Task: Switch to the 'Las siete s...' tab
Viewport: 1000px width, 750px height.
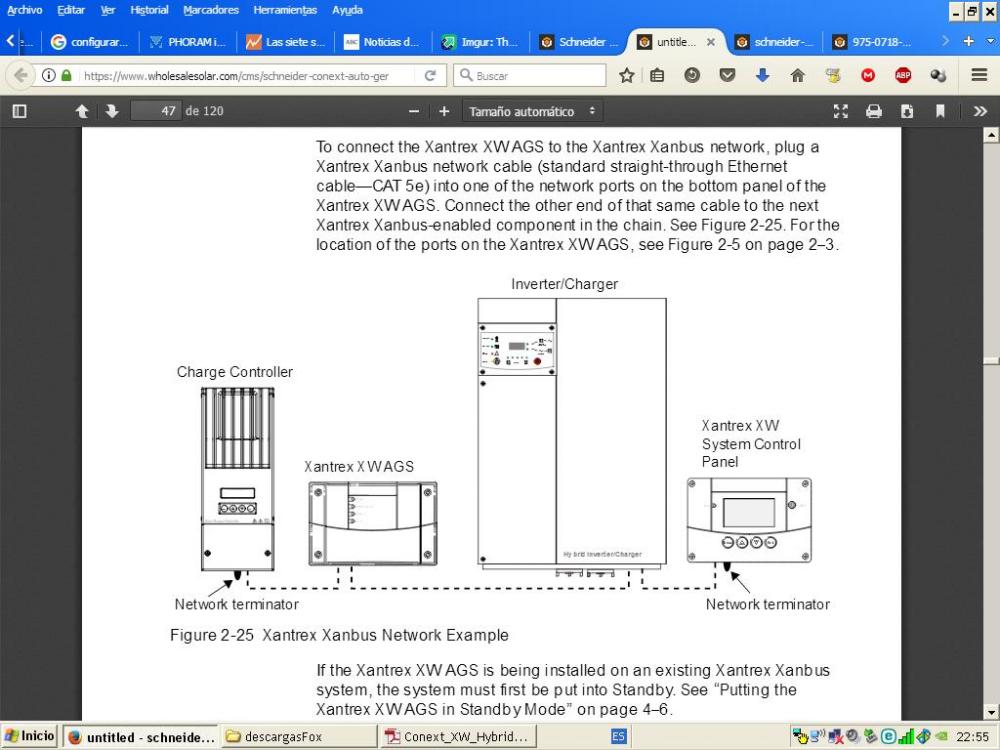Action: coord(286,42)
